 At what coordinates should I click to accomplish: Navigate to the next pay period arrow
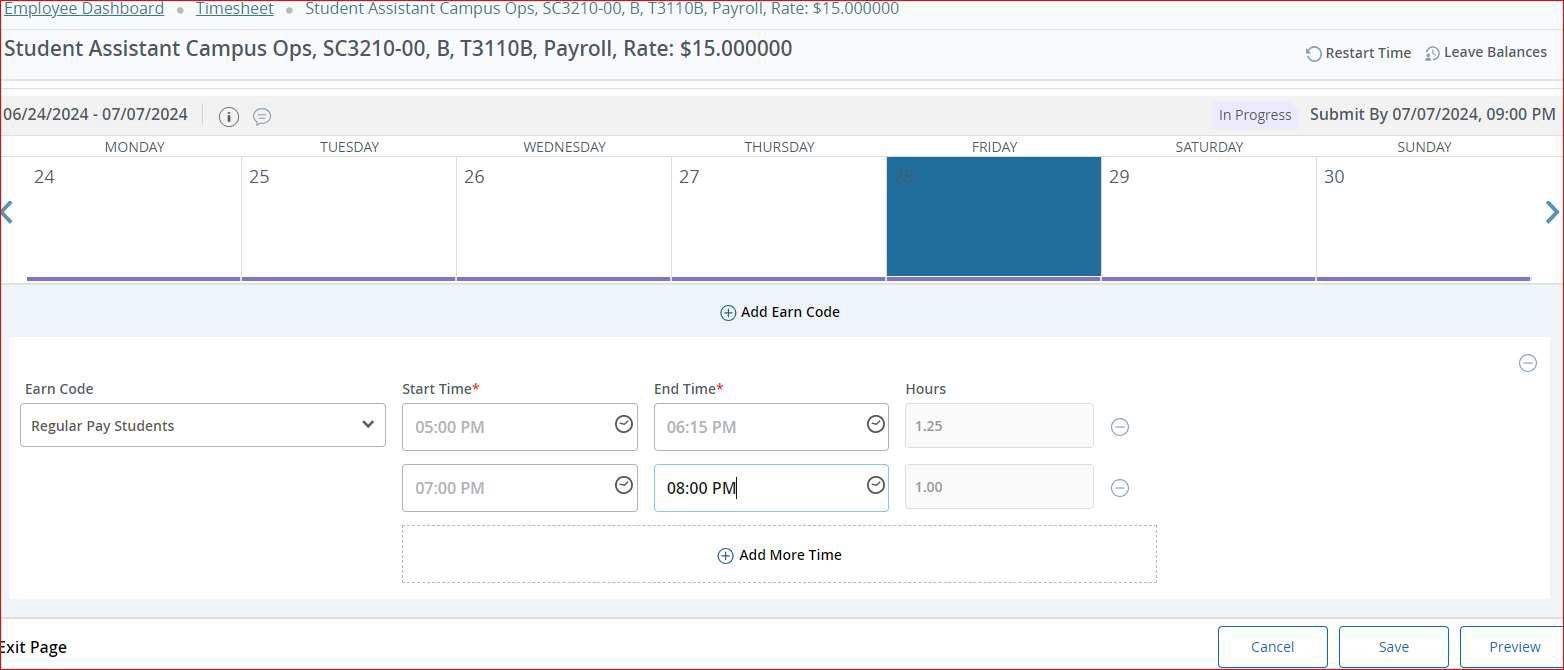(x=1552, y=212)
